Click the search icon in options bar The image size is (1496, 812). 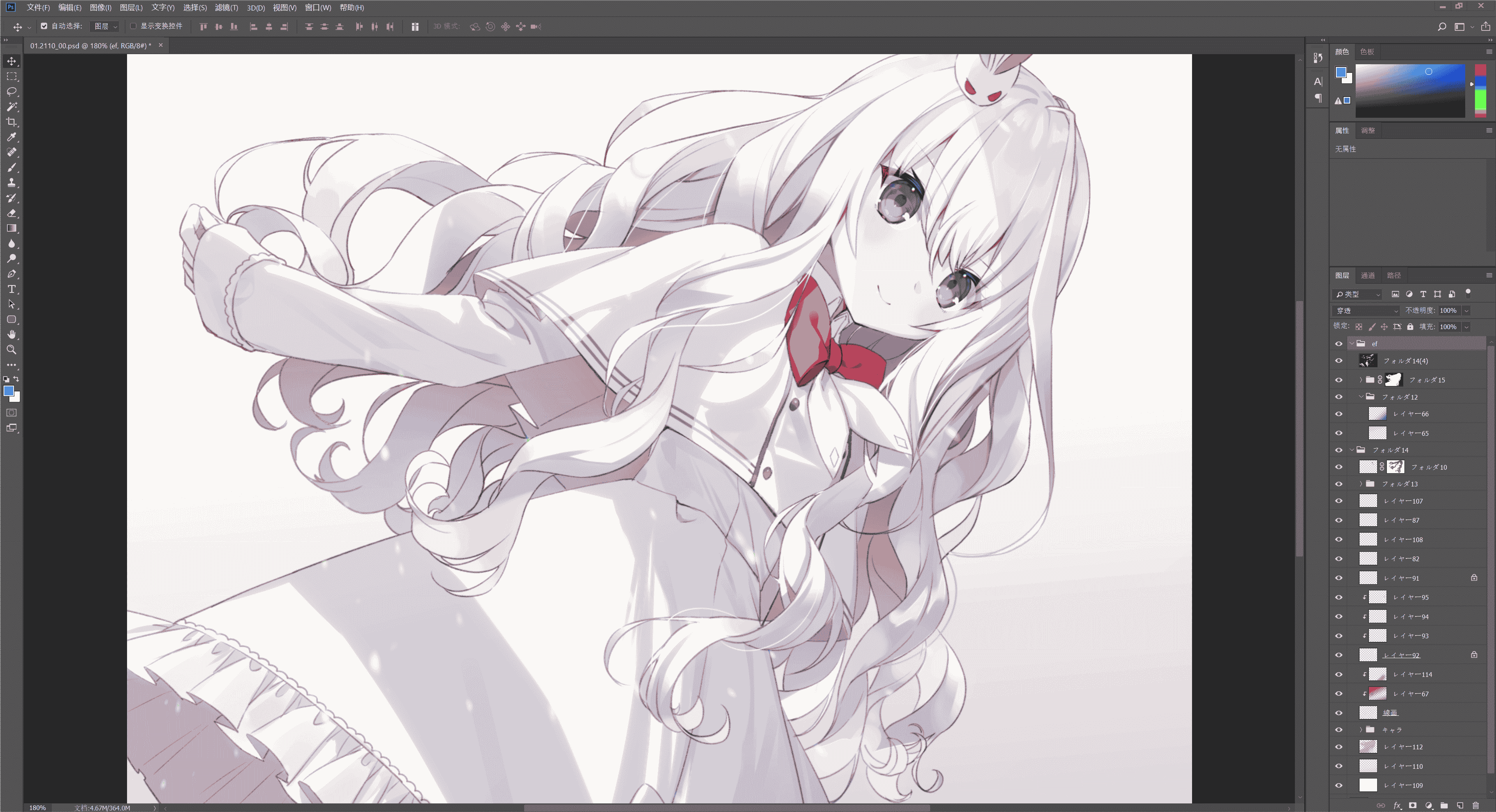pos(1442,27)
